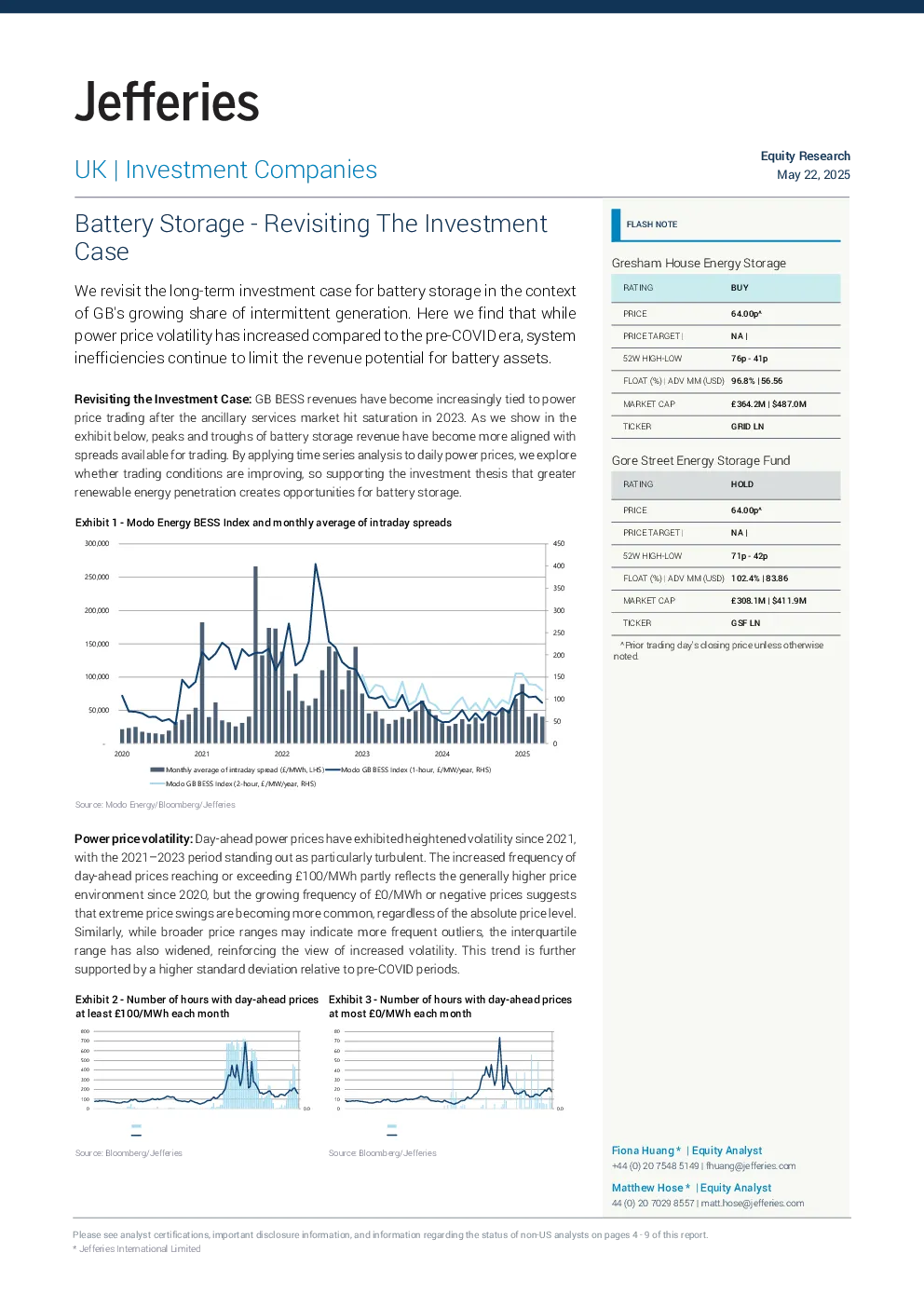Screen dimensions: 924x1307
Task: Click analyst name 'Matthew Hose * | Equity Analyst'
Action: click(691, 1188)
